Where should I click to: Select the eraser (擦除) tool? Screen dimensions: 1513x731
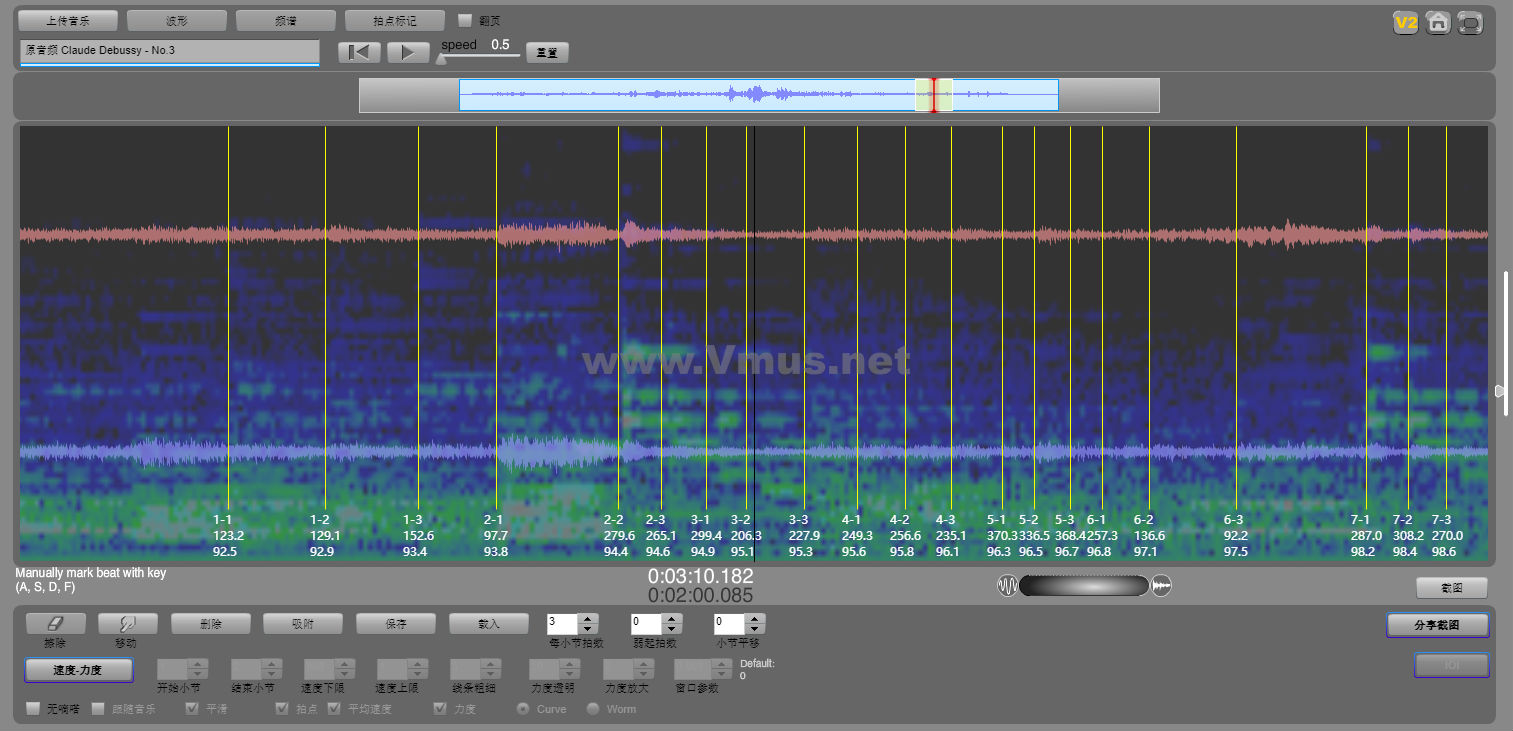pyautogui.click(x=55, y=624)
